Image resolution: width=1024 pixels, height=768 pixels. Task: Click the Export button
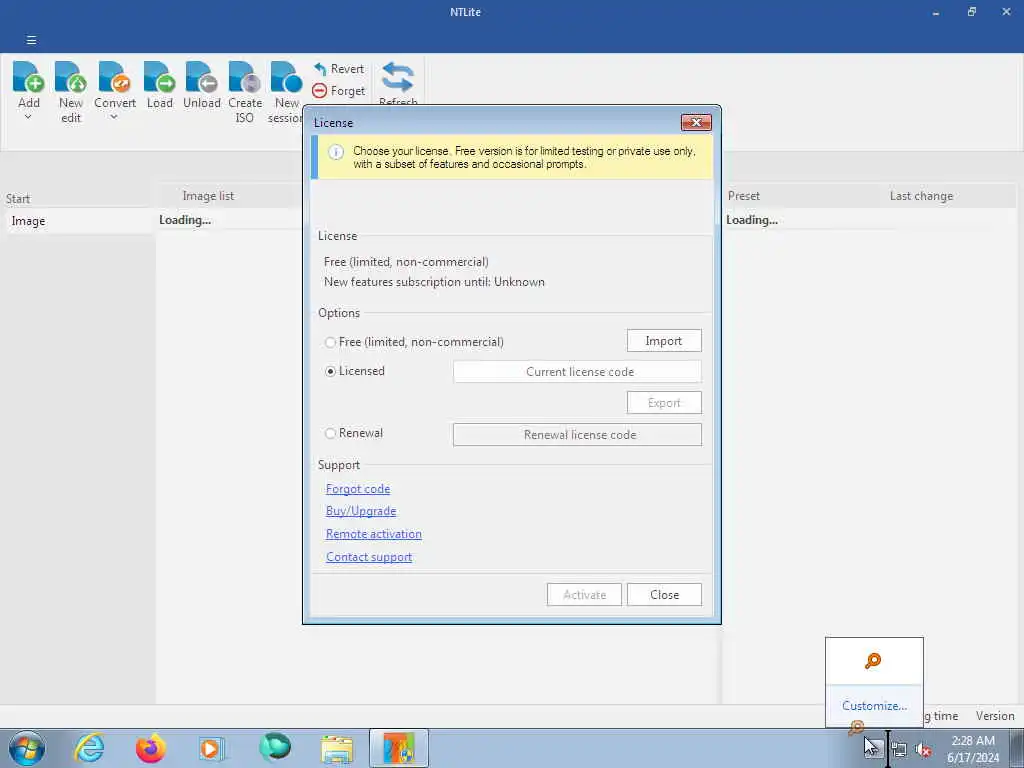[x=664, y=403]
